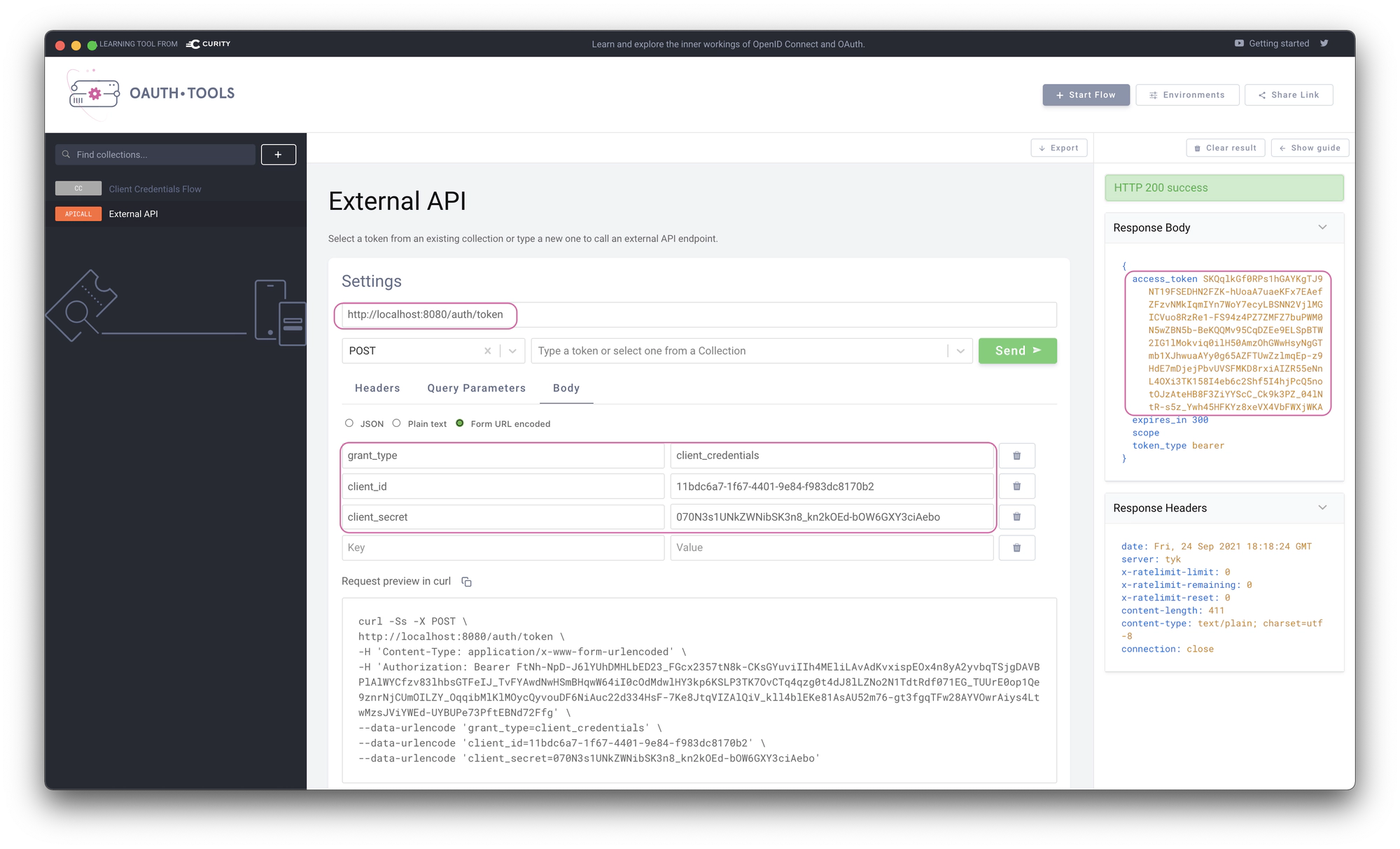This screenshot has height=849, width=1400.
Task: Open the POST method dropdown
Action: [x=513, y=351]
